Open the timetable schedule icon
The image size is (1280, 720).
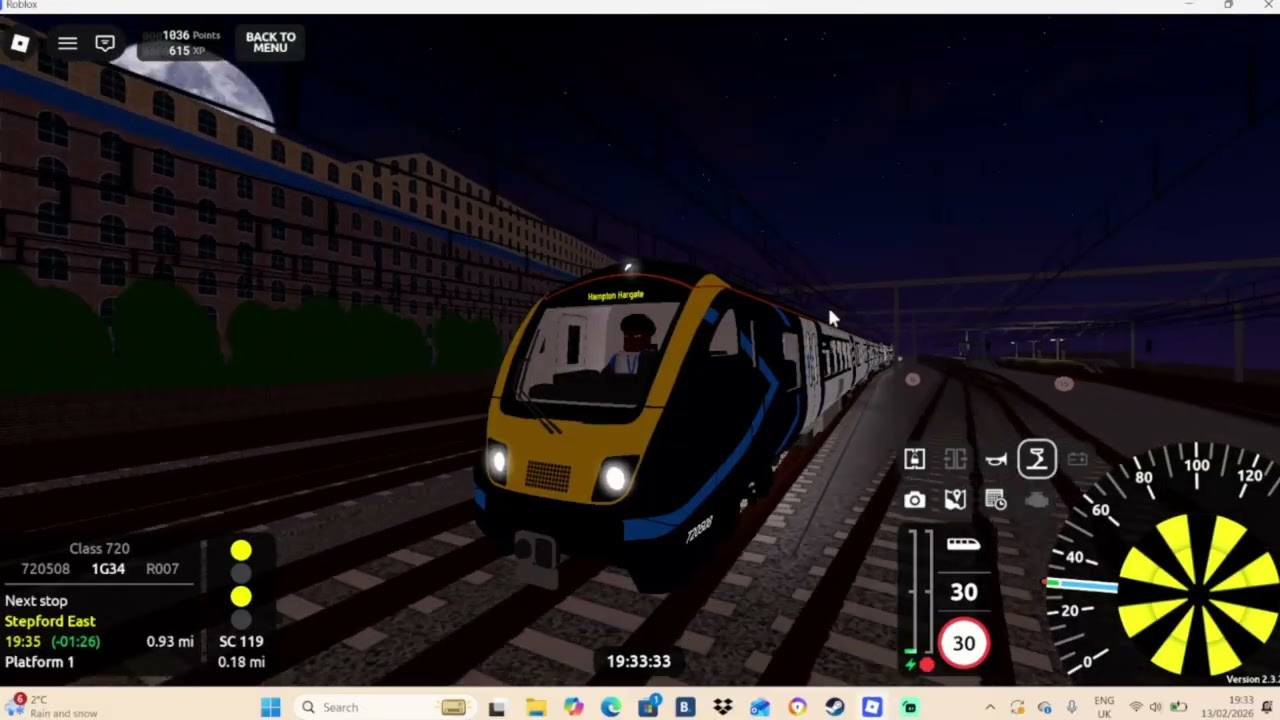[996, 500]
